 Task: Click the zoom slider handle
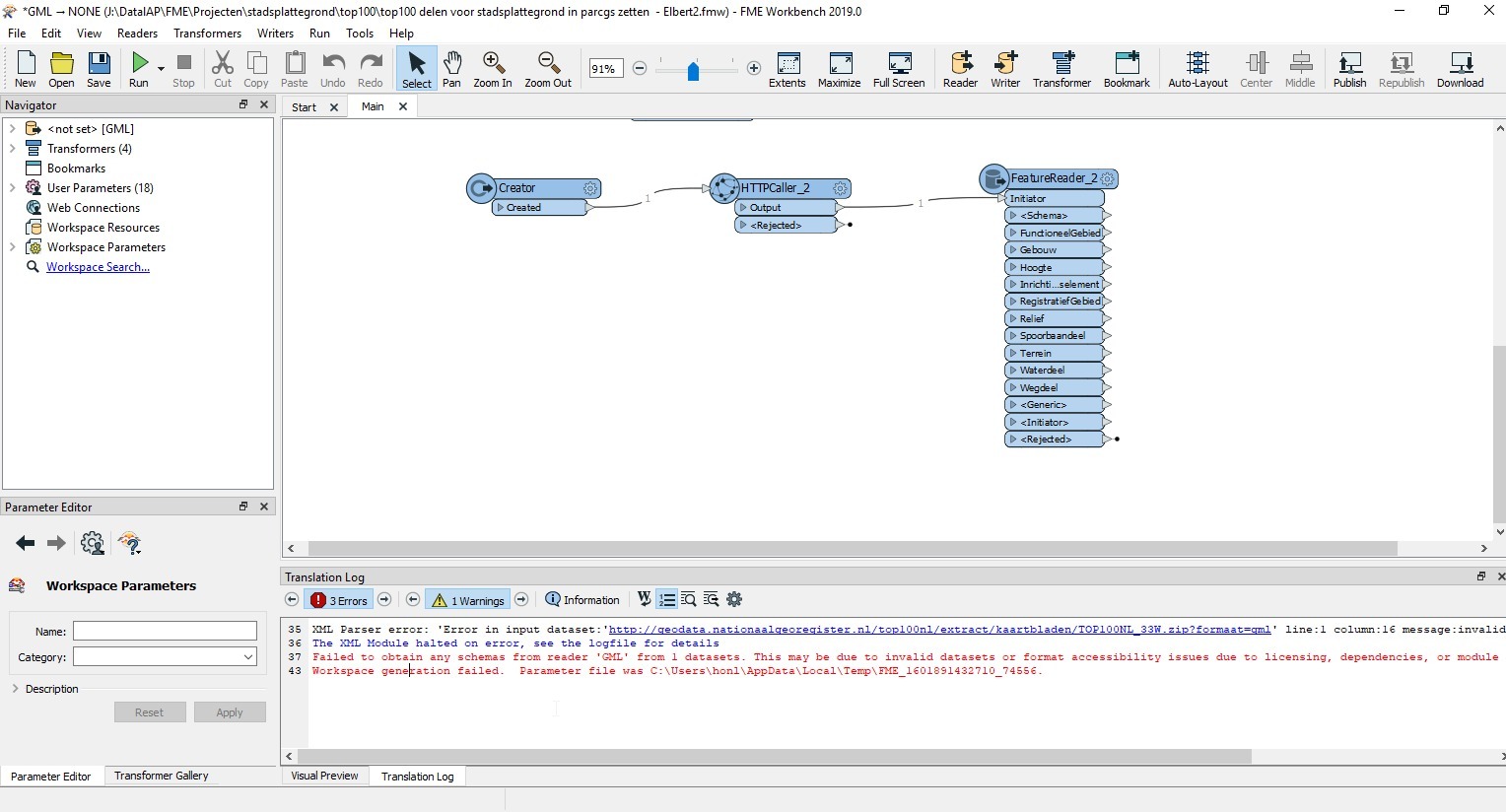[693, 70]
